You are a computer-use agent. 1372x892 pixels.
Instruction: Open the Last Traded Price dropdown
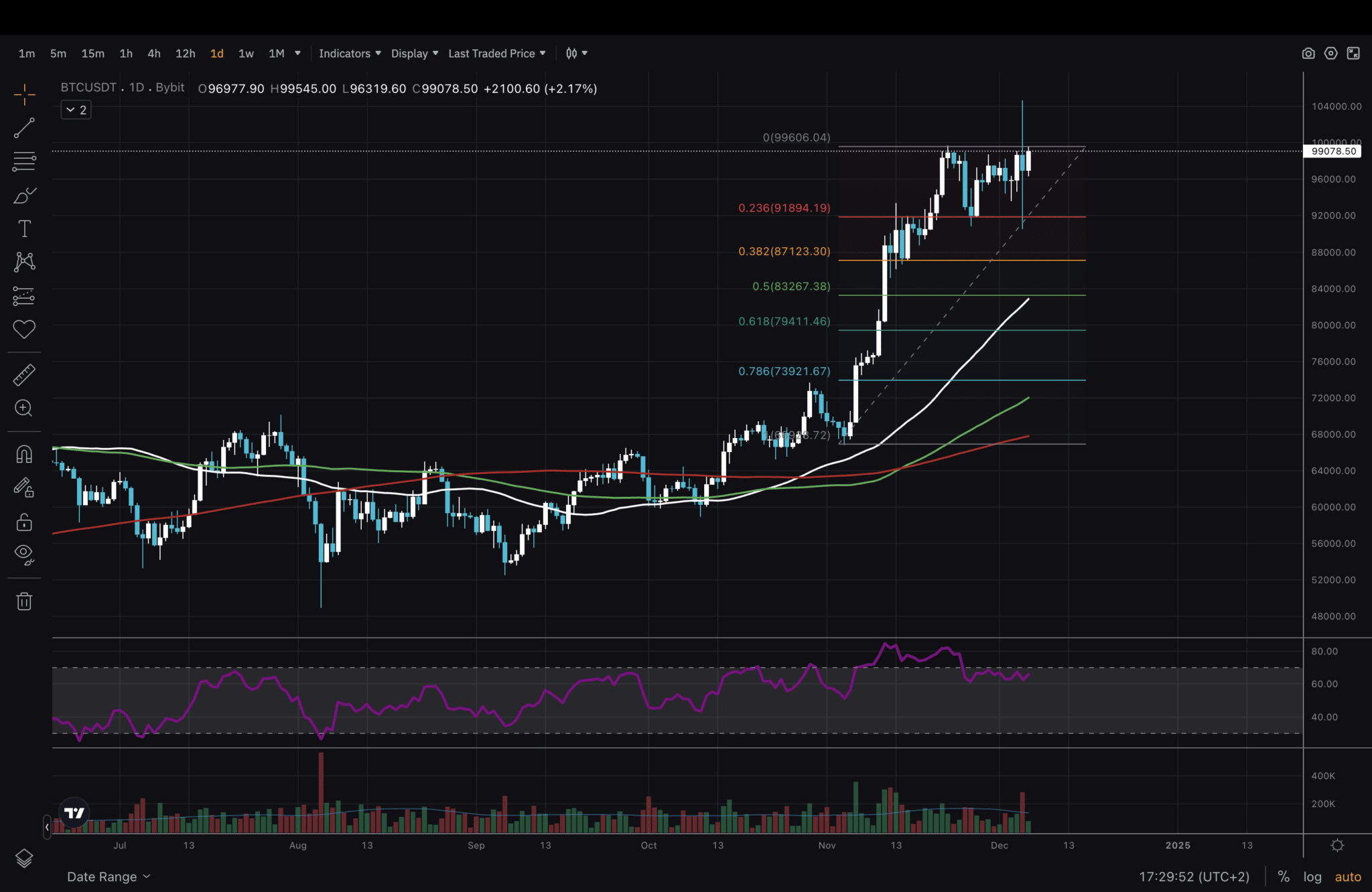click(x=497, y=54)
